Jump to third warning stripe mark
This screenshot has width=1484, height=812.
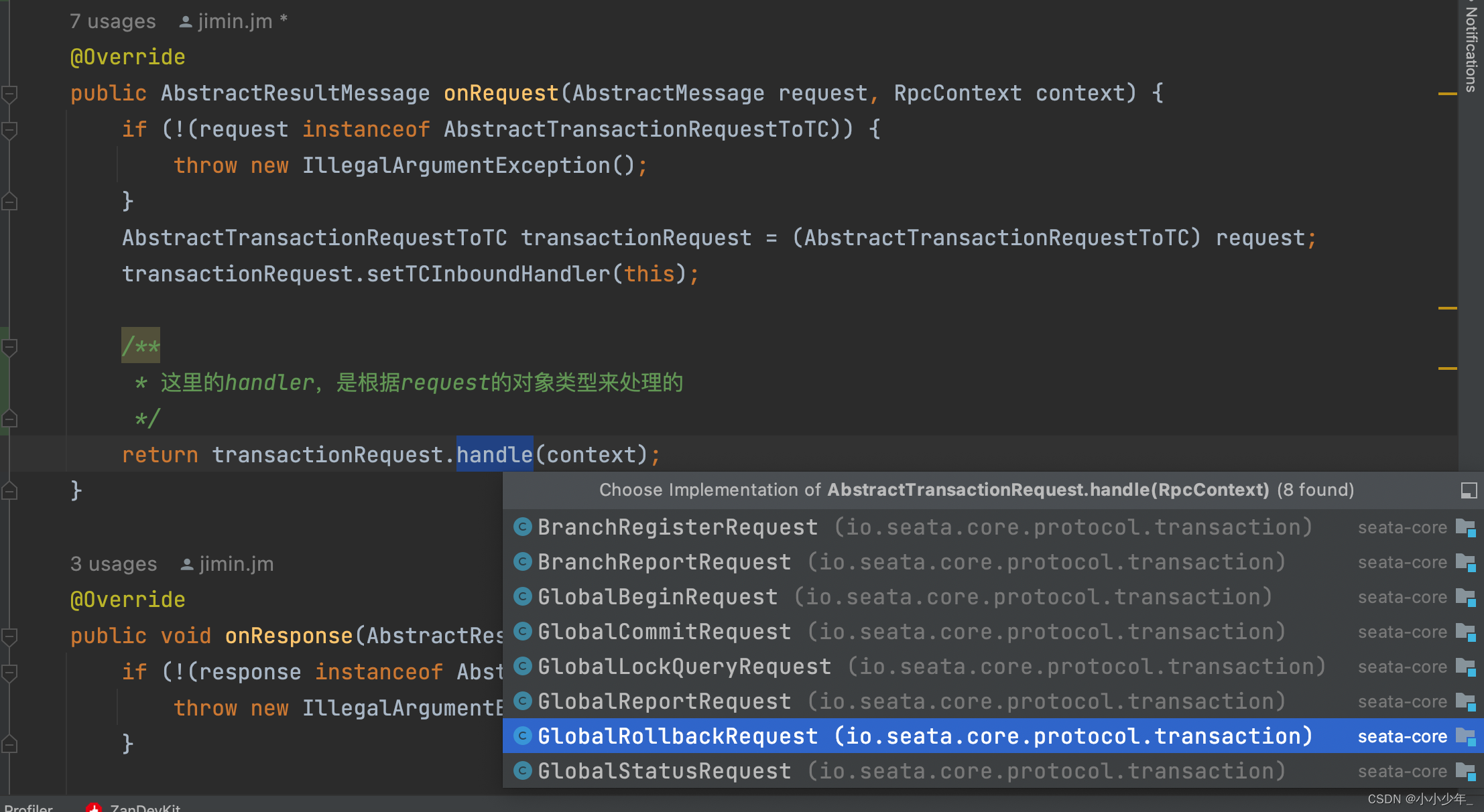1448,368
